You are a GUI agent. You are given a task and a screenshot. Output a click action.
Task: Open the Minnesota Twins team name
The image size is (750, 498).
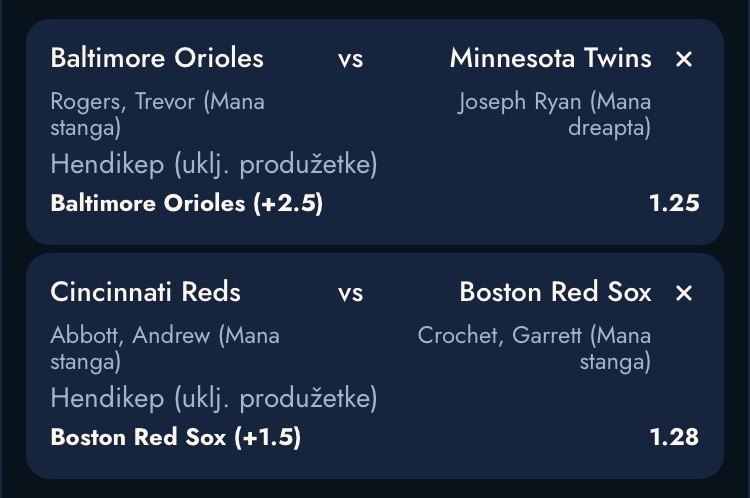tap(550, 58)
